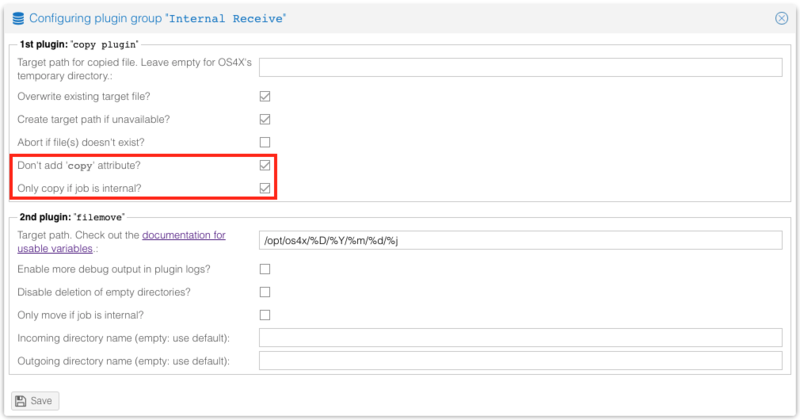Image resolution: width=800 pixels, height=420 pixels.
Task: Click the 1st plugin 'copy plugin' section heading
Action: click(x=78, y=44)
